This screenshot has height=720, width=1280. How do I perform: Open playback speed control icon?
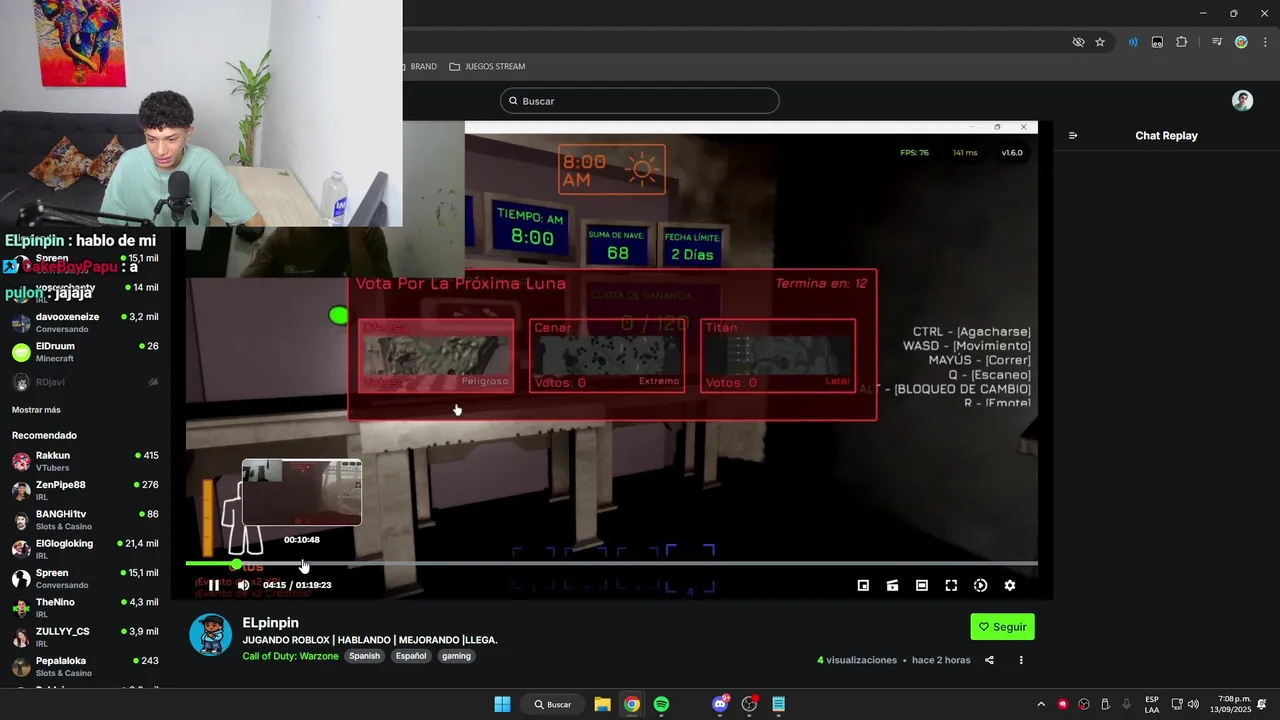click(x=980, y=586)
